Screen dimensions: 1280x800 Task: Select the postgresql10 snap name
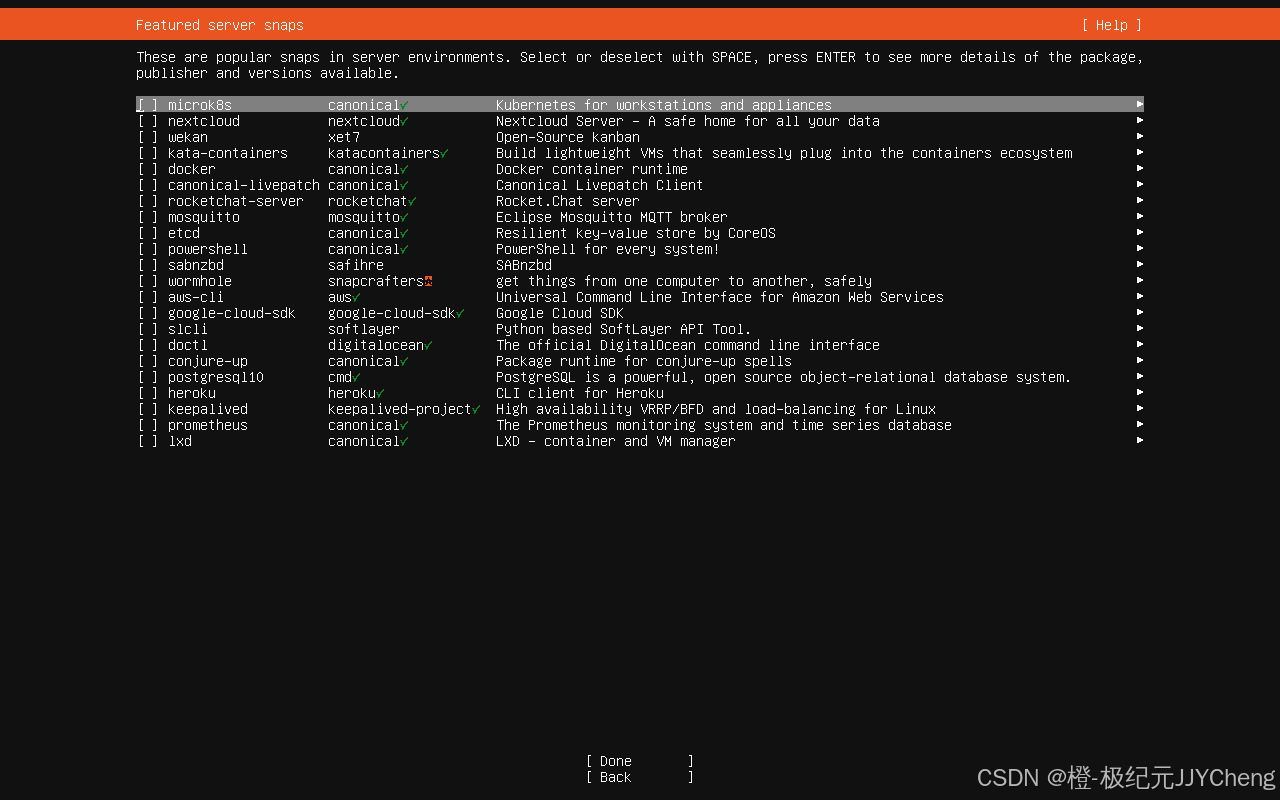[216, 377]
